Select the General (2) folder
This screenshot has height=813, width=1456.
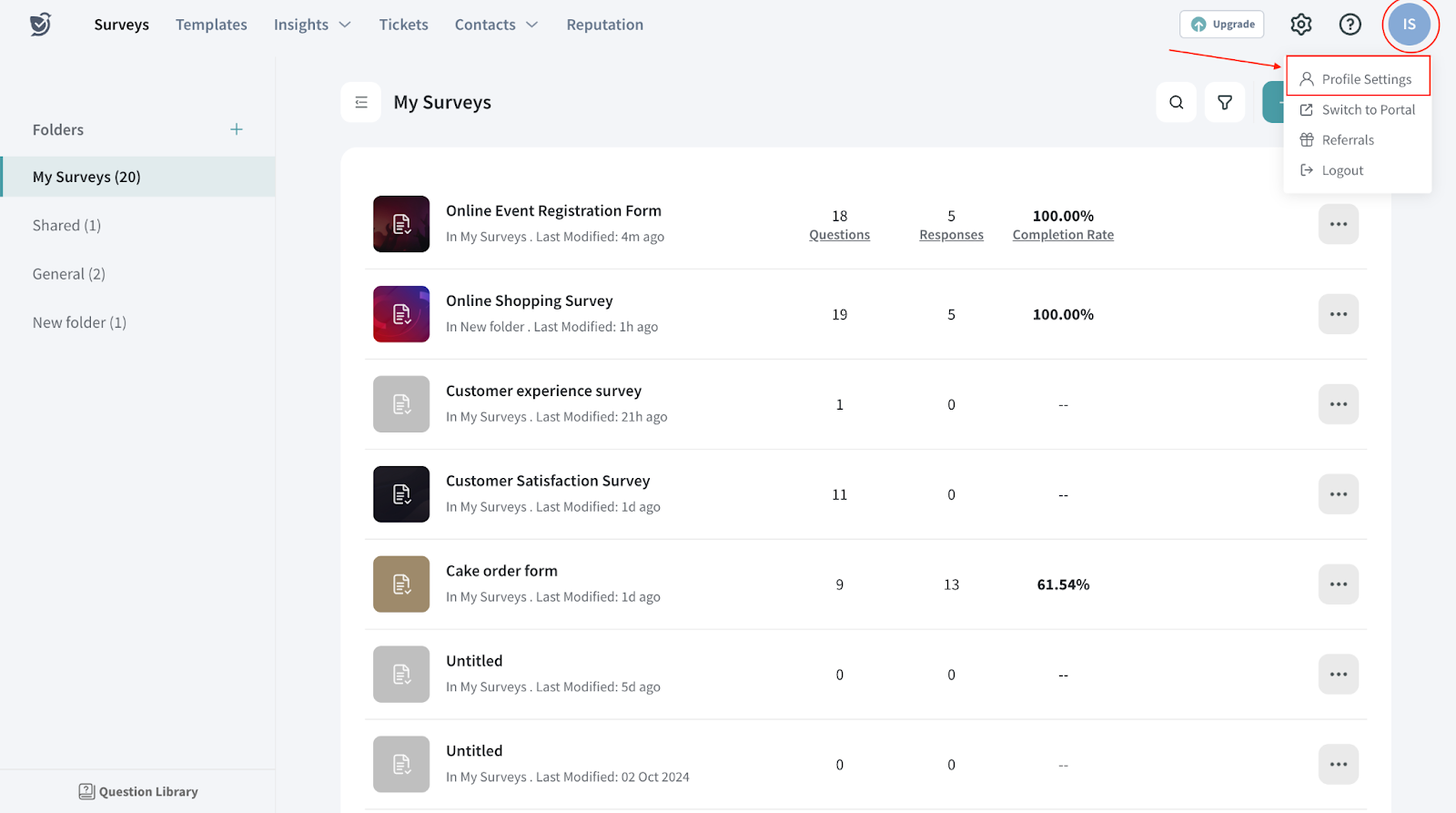coord(69,274)
